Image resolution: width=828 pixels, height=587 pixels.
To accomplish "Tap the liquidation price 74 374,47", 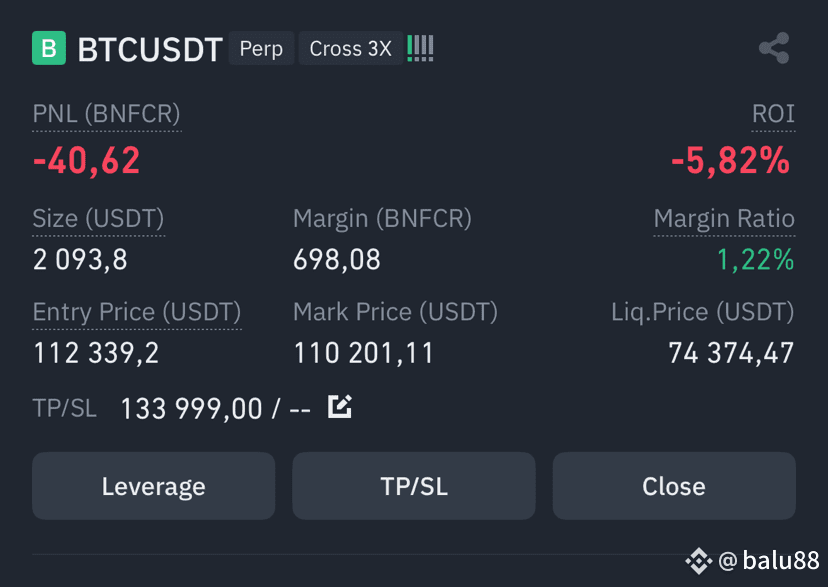I will [731, 353].
